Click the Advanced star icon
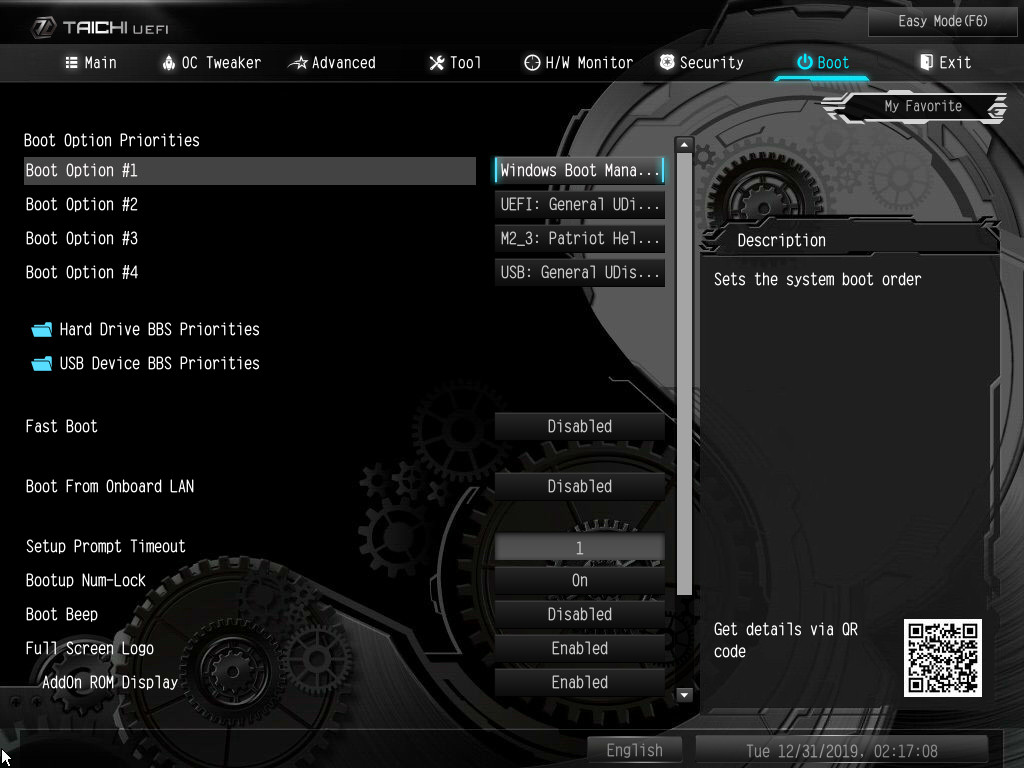 (298, 63)
